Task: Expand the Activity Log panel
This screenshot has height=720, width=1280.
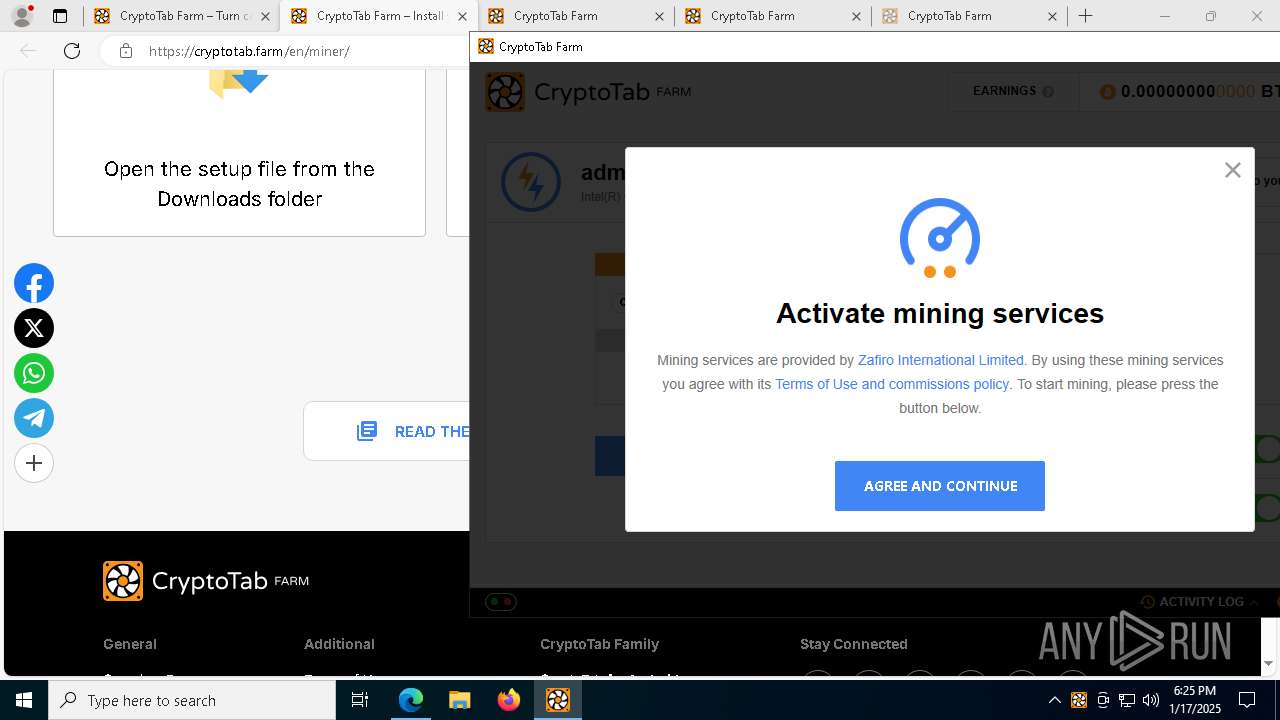Action: (x=1200, y=602)
